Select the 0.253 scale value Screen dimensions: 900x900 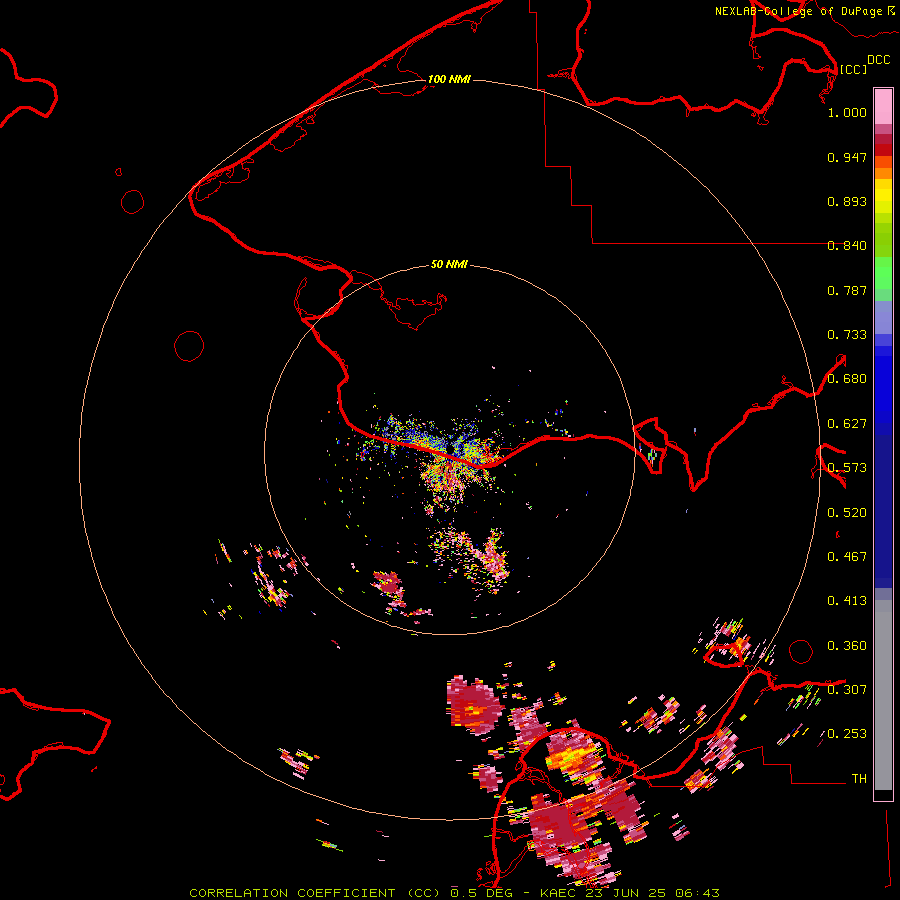(x=847, y=734)
